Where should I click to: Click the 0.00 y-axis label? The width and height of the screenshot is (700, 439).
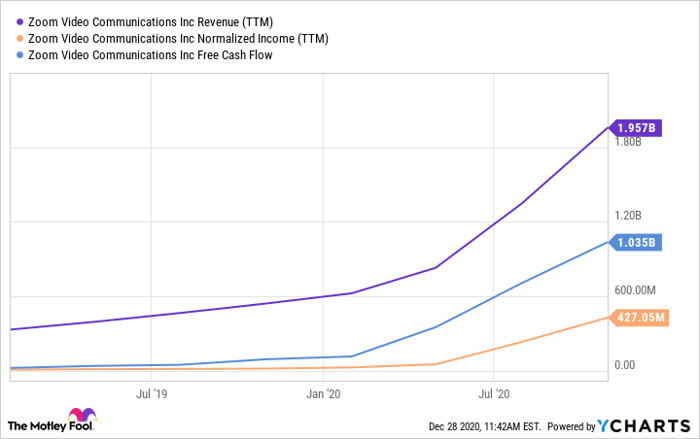tap(626, 365)
